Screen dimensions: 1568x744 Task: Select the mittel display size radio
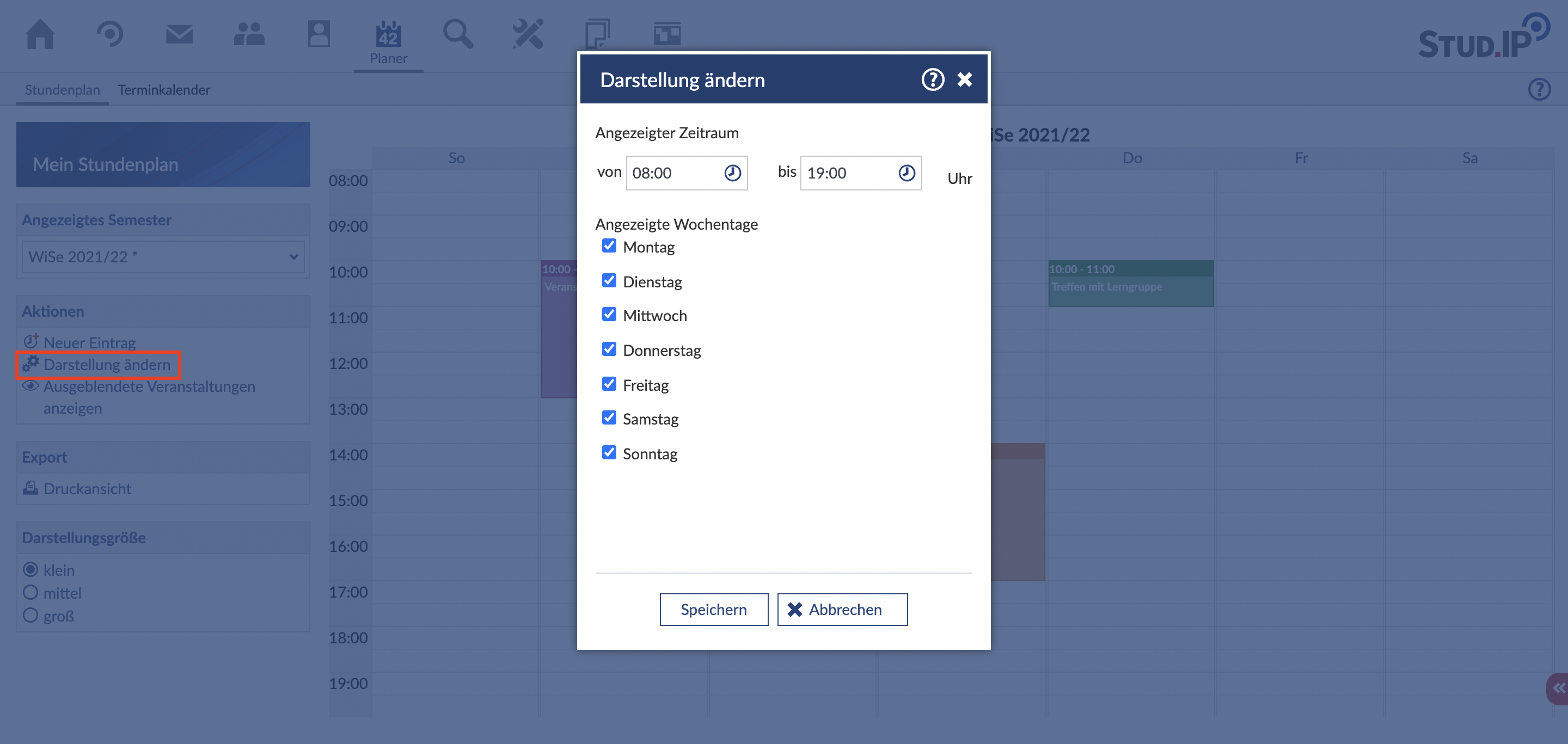(x=30, y=593)
